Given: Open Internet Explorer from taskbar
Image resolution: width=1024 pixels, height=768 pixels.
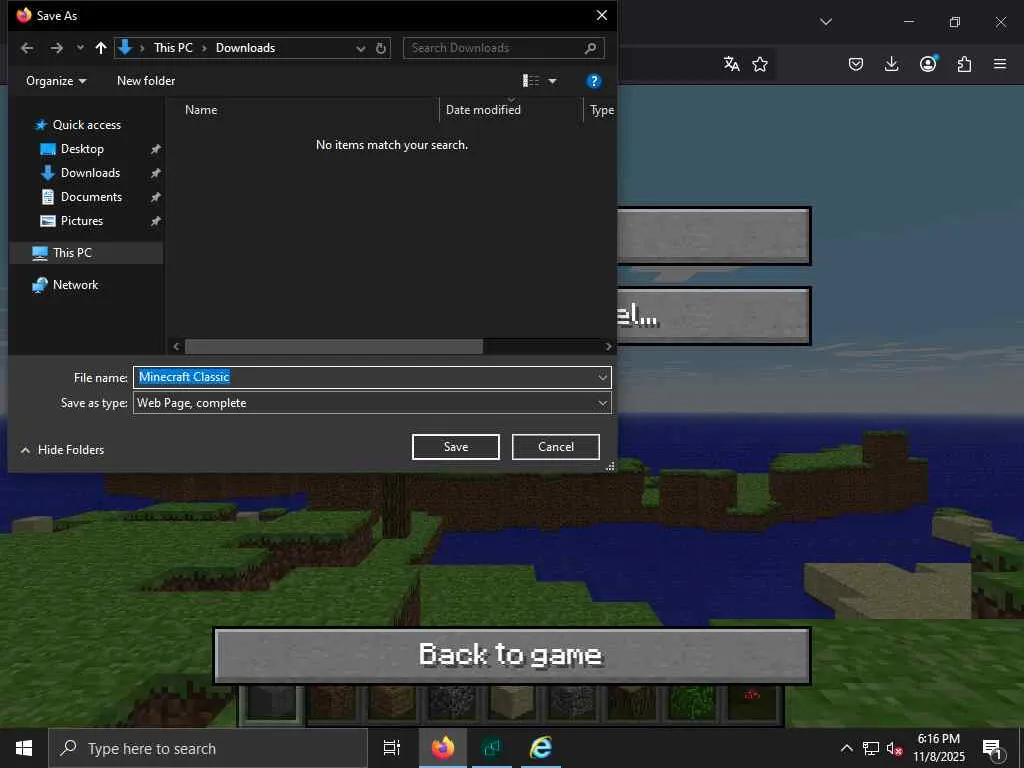Looking at the screenshot, I should pos(541,748).
